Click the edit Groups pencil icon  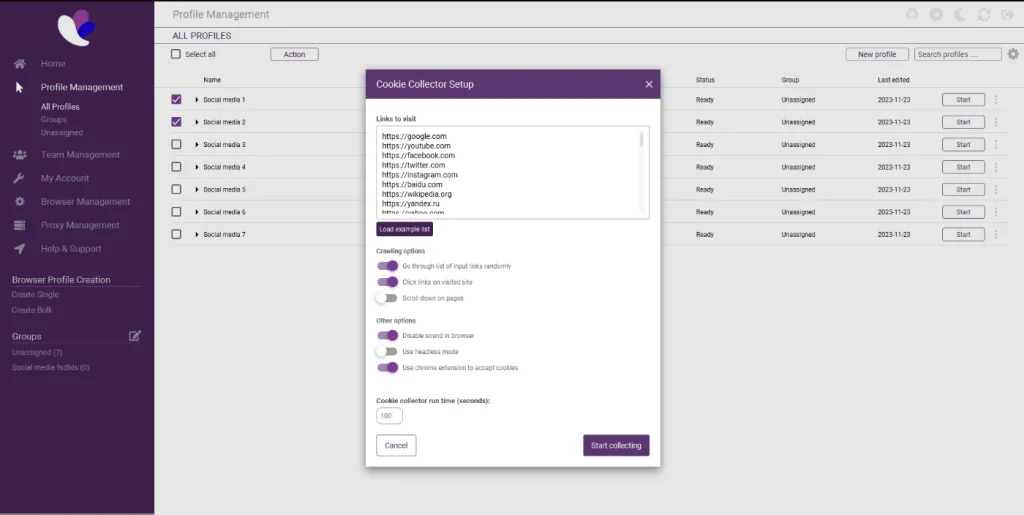point(135,336)
